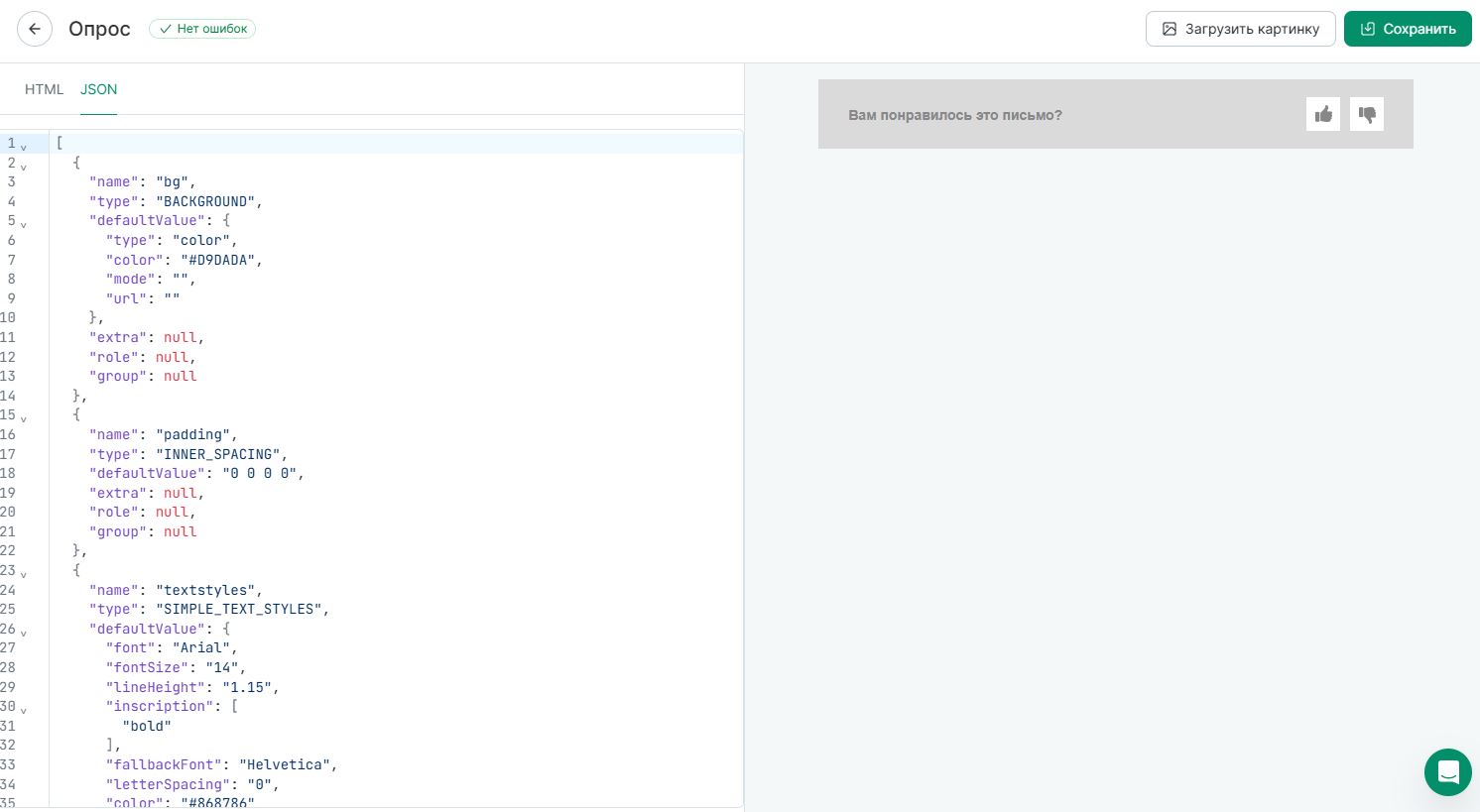Click the null value on line 21
1480x812 pixels.
pyautogui.click(x=181, y=531)
